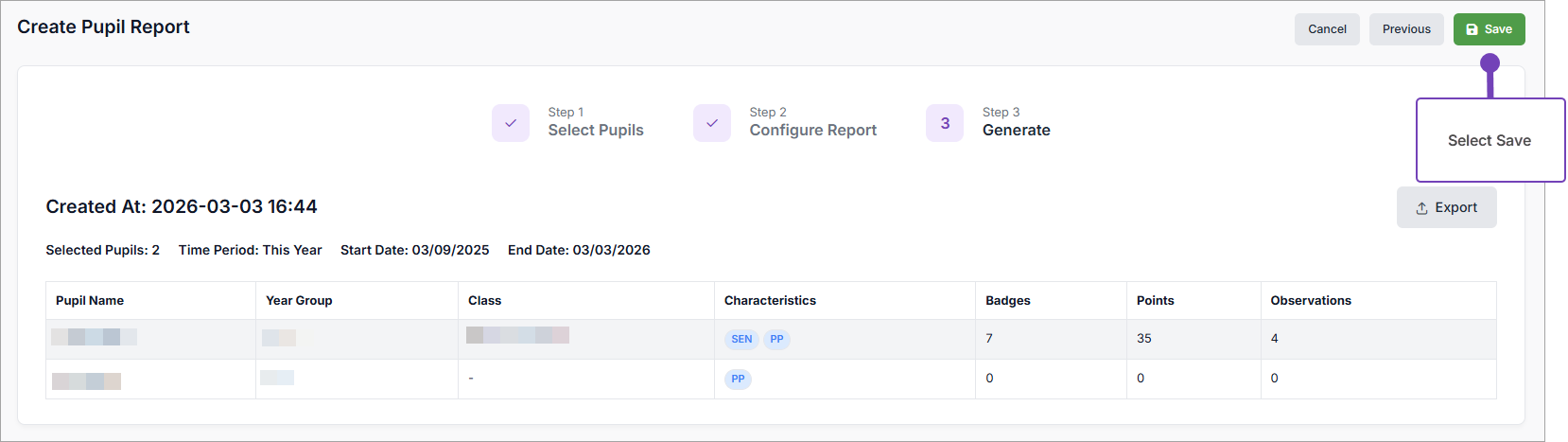Open the Configure Report step
The width and height of the screenshot is (1568, 442).
[x=813, y=130]
